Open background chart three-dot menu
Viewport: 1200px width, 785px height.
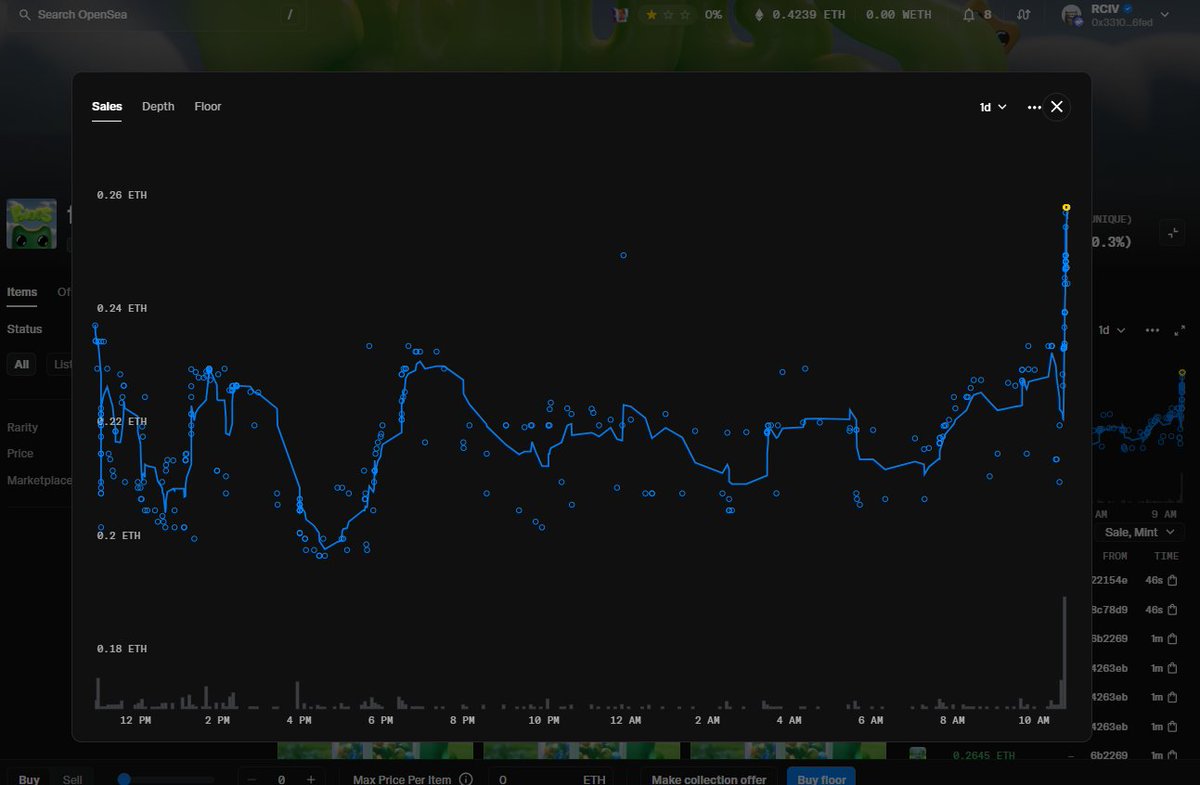[x=1152, y=330]
